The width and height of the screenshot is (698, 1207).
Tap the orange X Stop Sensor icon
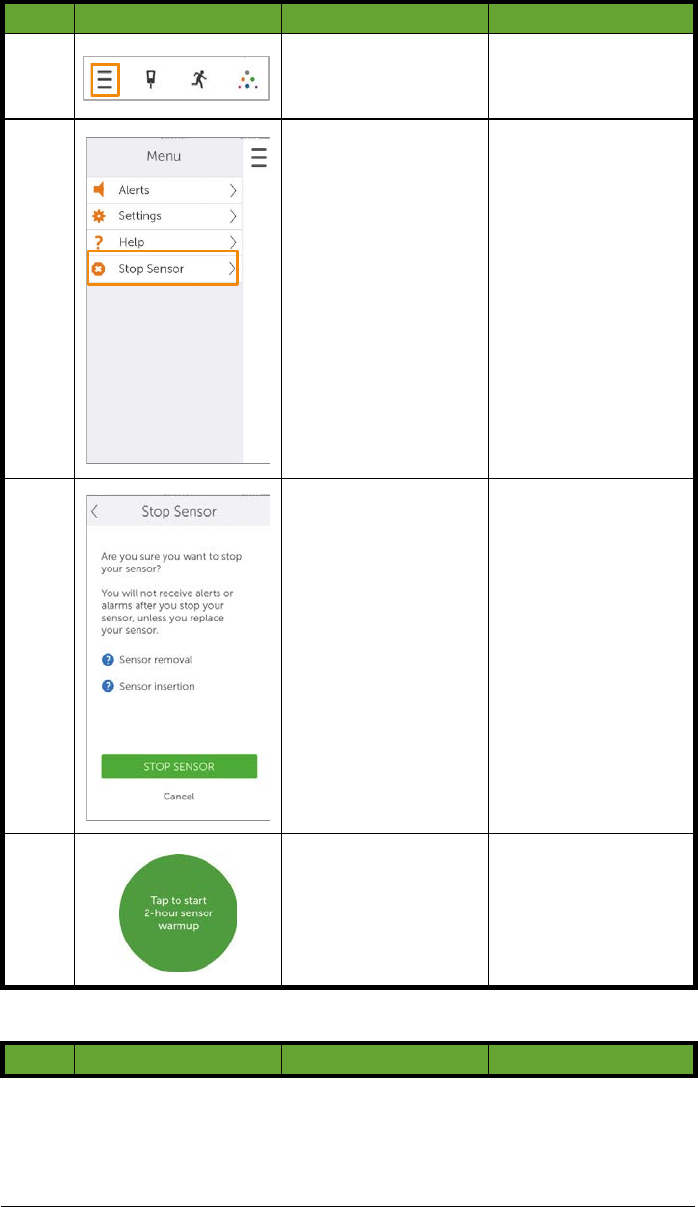[x=99, y=269]
